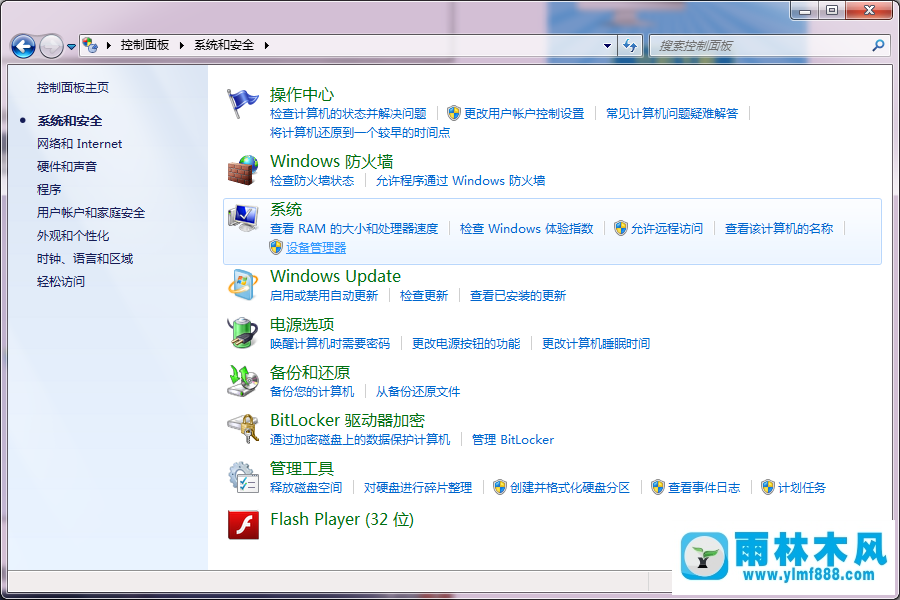This screenshot has width=900, height=600.
Task: Open the Windows Update heading
Action: [x=336, y=276]
